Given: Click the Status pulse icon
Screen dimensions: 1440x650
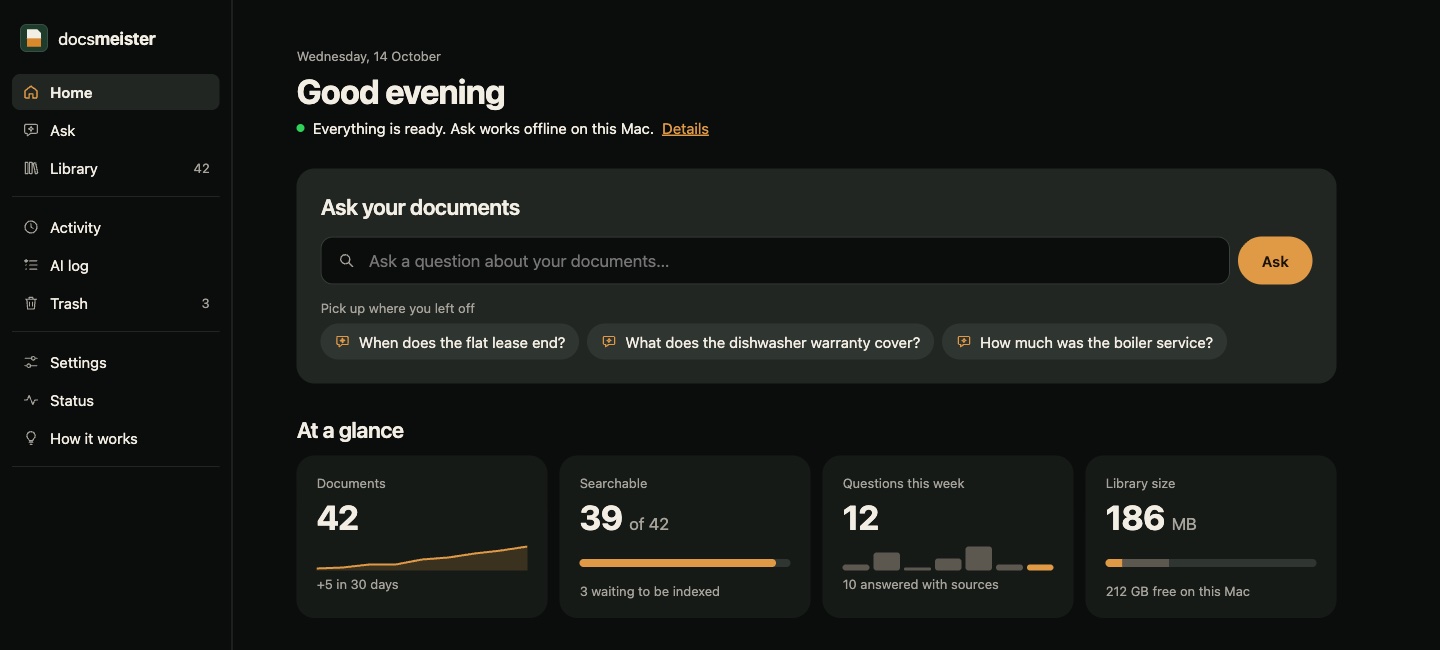Looking at the screenshot, I should pyautogui.click(x=31, y=400).
